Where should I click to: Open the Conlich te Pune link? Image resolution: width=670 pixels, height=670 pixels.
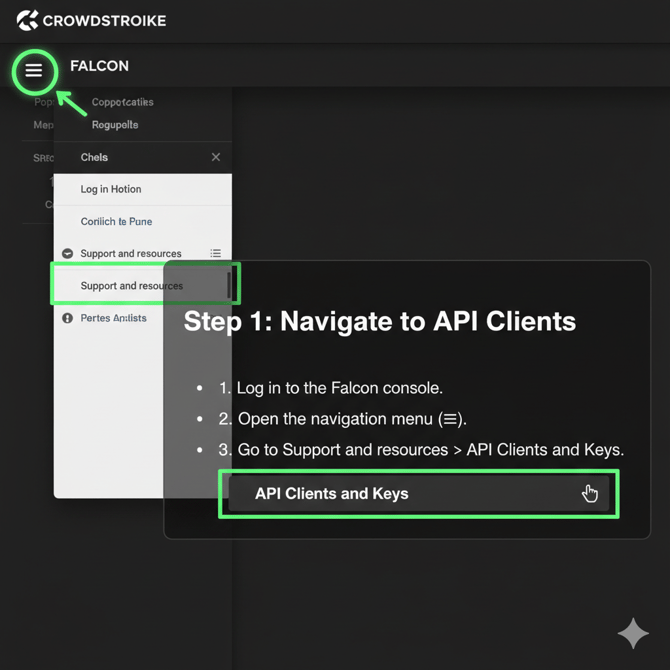pos(116,221)
